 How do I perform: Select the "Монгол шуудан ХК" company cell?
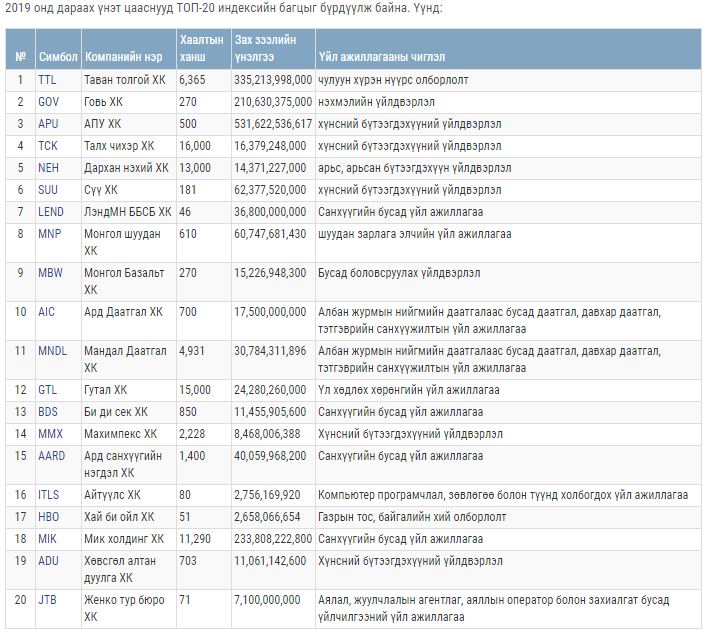[x=122, y=241]
